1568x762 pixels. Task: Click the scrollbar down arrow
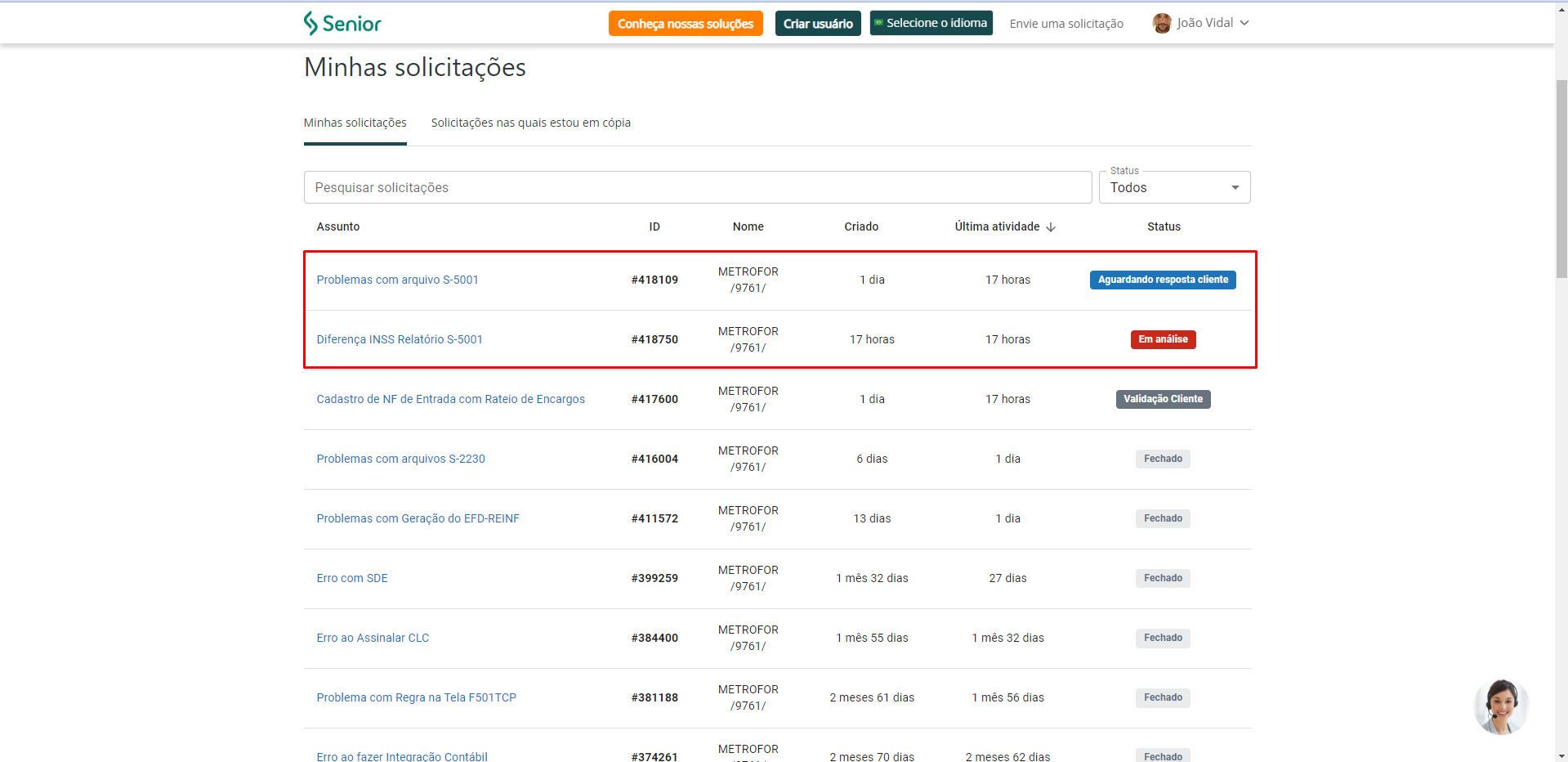point(1561,756)
